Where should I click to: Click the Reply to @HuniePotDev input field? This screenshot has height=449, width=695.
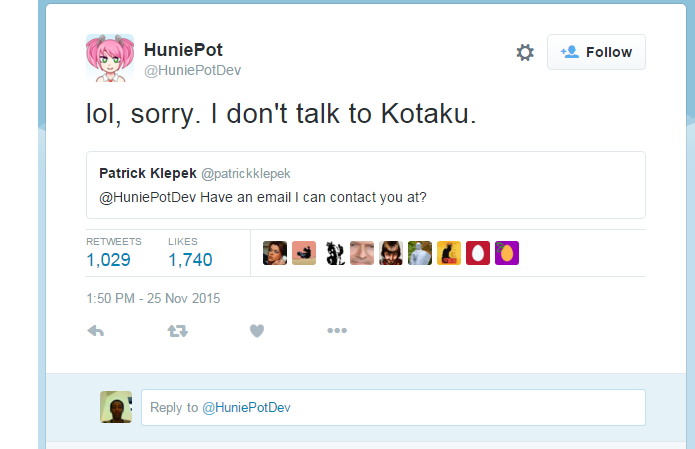click(393, 407)
